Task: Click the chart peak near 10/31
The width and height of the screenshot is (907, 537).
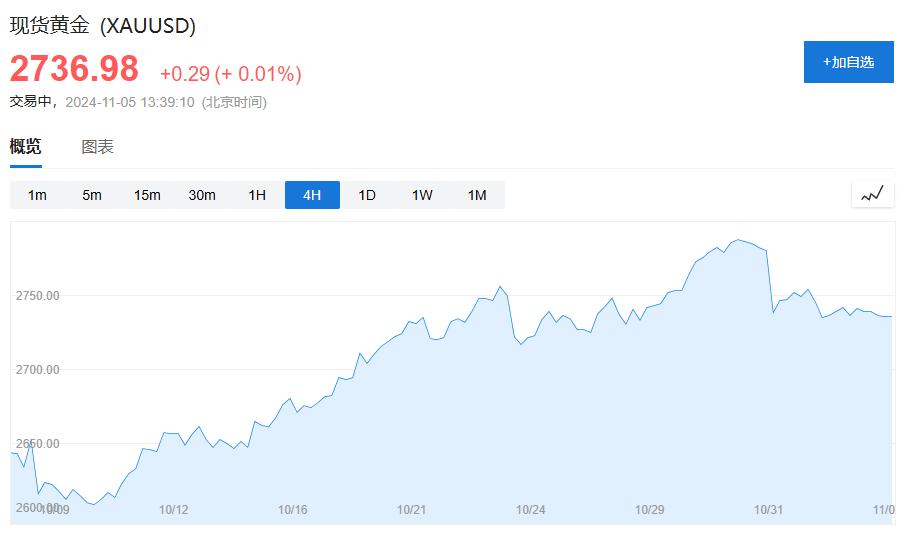Action: [738, 240]
